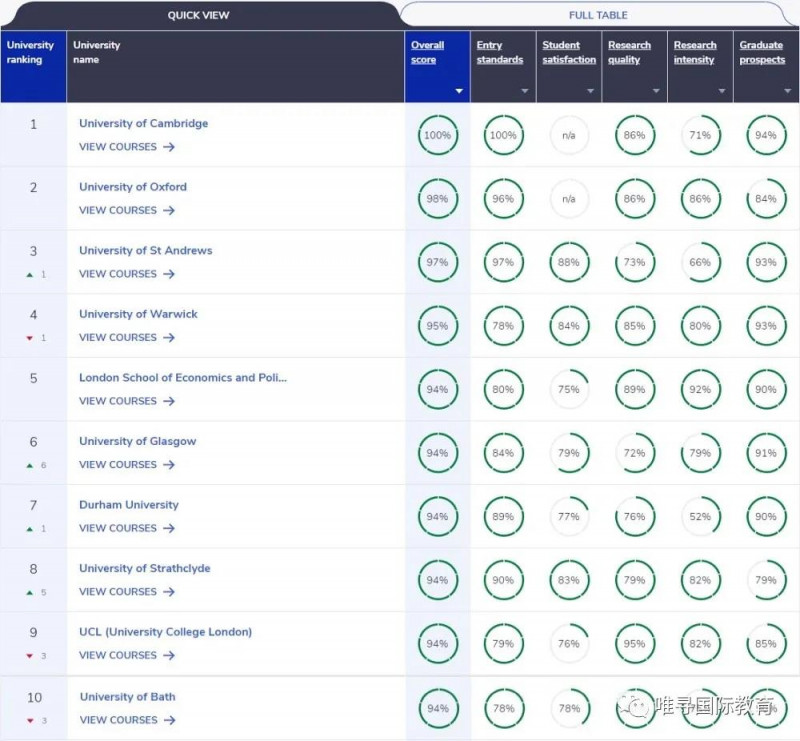Click Cambridge n/a student satisfaction circle
The height and width of the screenshot is (741, 800).
click(569, 135)
